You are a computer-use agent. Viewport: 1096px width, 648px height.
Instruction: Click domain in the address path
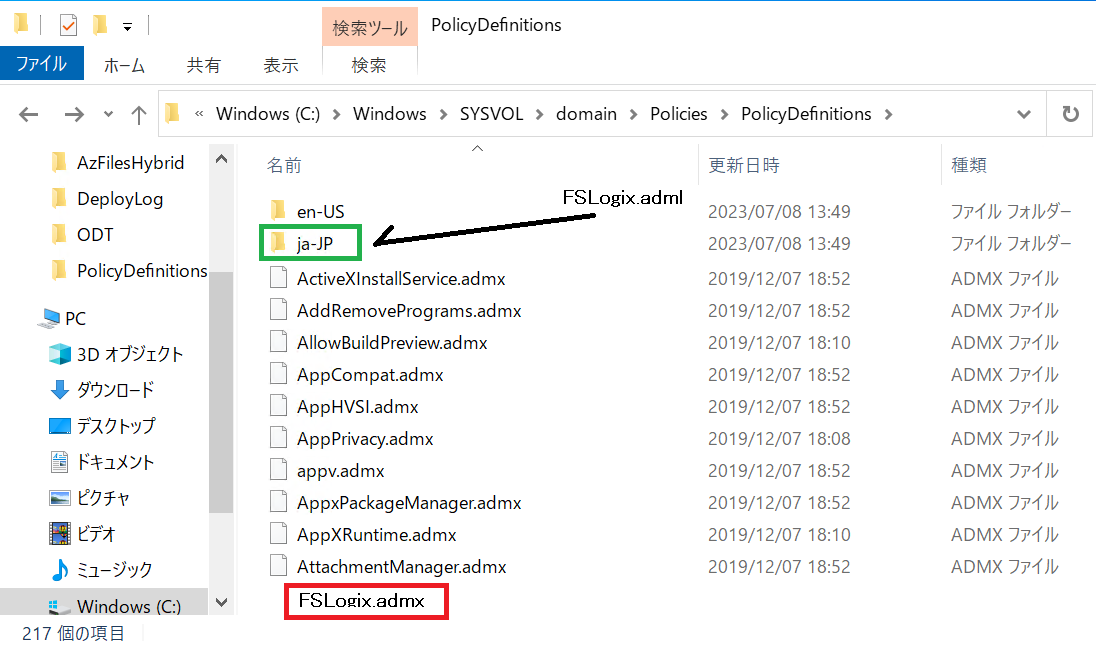point(586,114)
